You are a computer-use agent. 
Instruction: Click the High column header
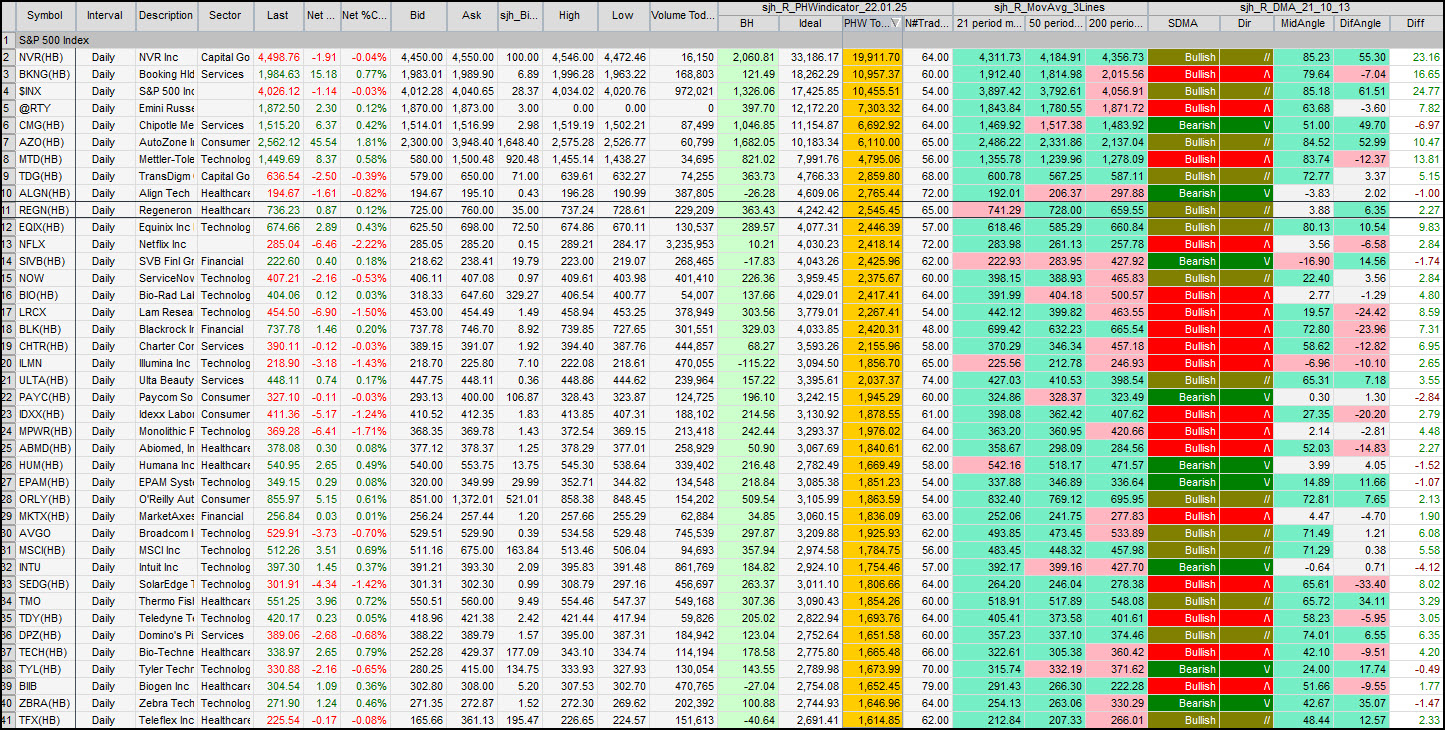click(569, 16)
